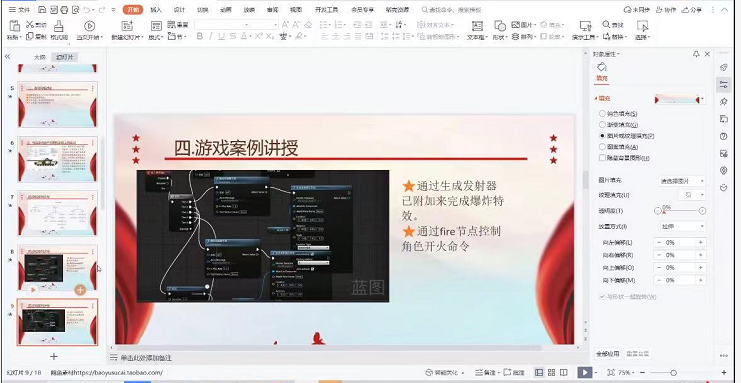Click the save icon in quick toolbar
This screenshot has width=741, height=383.
pos(42,9)
